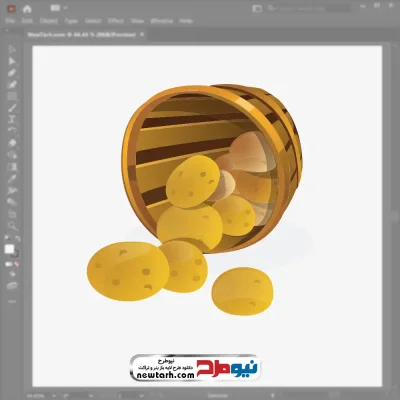Click the large potato on the left
Screen dimensions: 400x400
(128, 271)
